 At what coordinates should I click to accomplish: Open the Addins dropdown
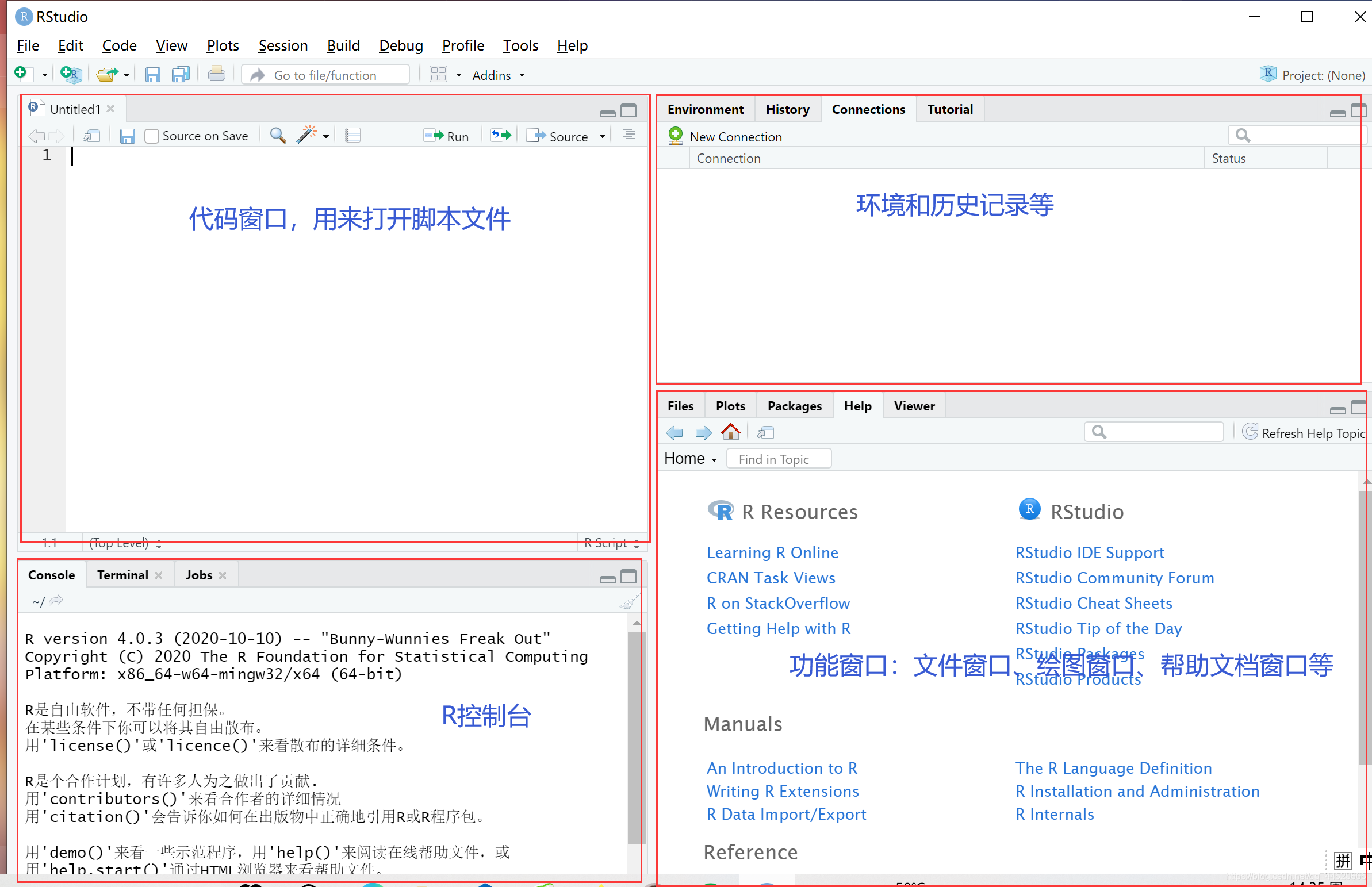498,75
